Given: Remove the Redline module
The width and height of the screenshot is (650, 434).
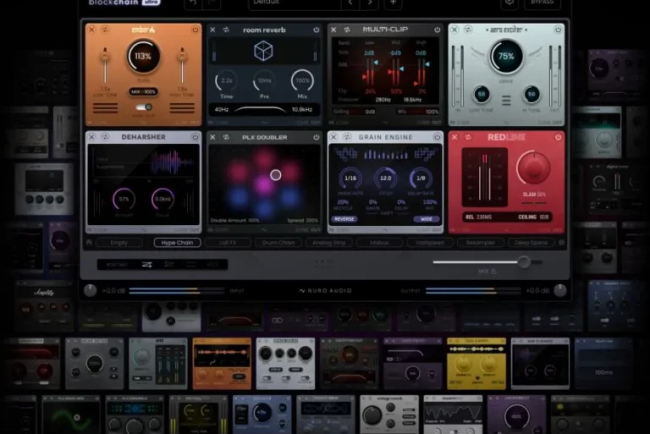Looking at the screenshot, I should 455,137.
